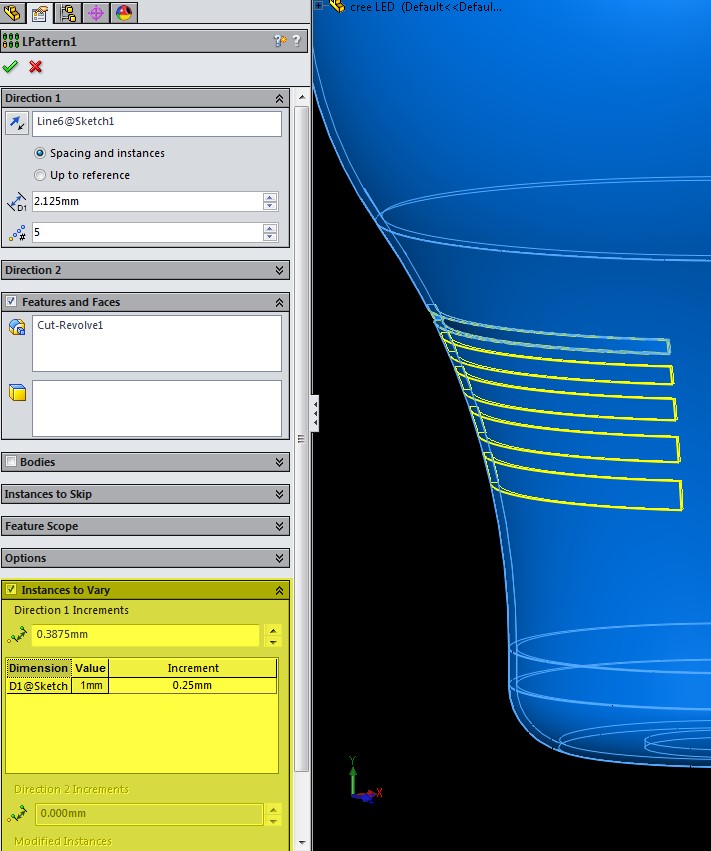Viewport: 711px width, 851px height.
Task: Expand the Feature Scope section
Action: coord(279,526)
